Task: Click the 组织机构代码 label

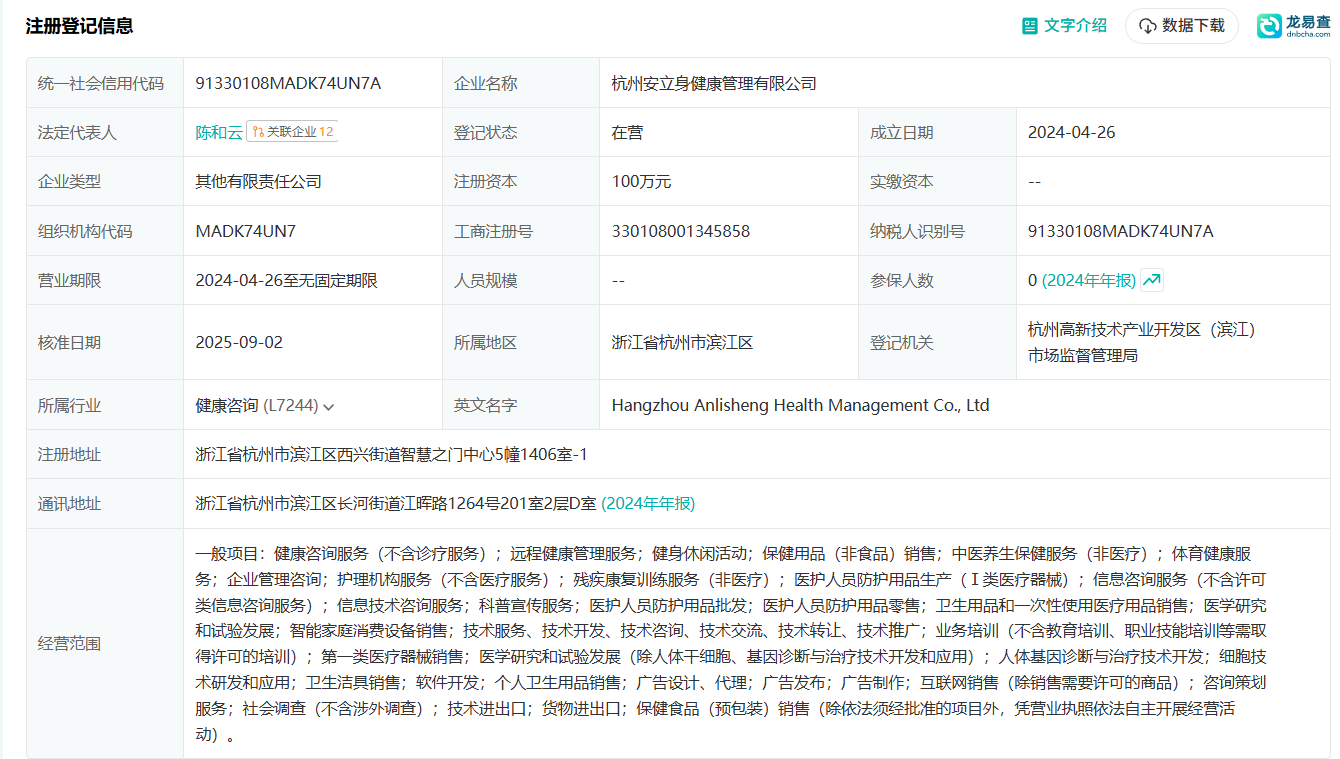Action: [85, 231]
